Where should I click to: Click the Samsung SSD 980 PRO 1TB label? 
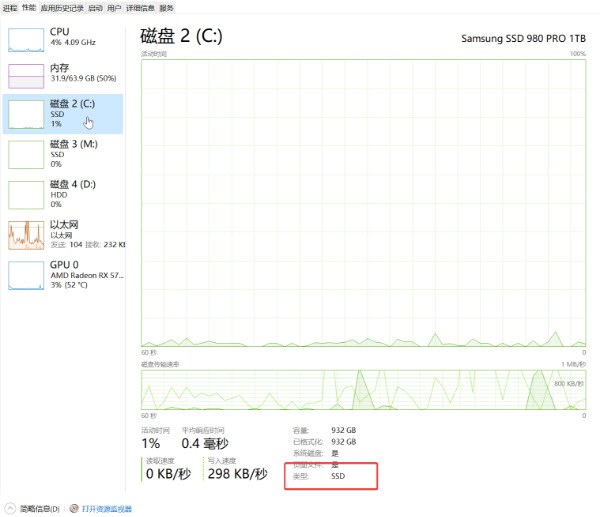click(523, 39)
